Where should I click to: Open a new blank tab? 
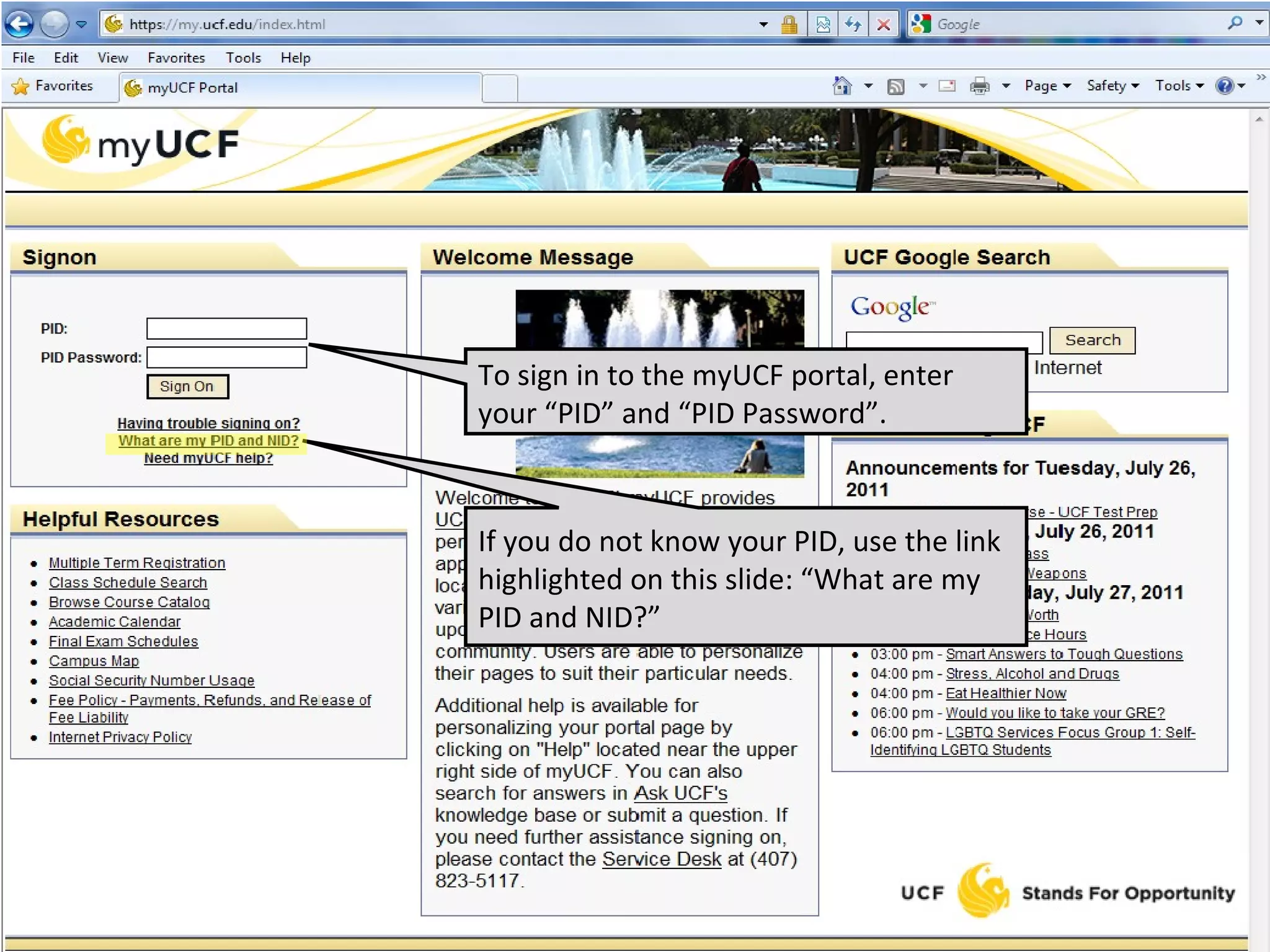point(500,88)
